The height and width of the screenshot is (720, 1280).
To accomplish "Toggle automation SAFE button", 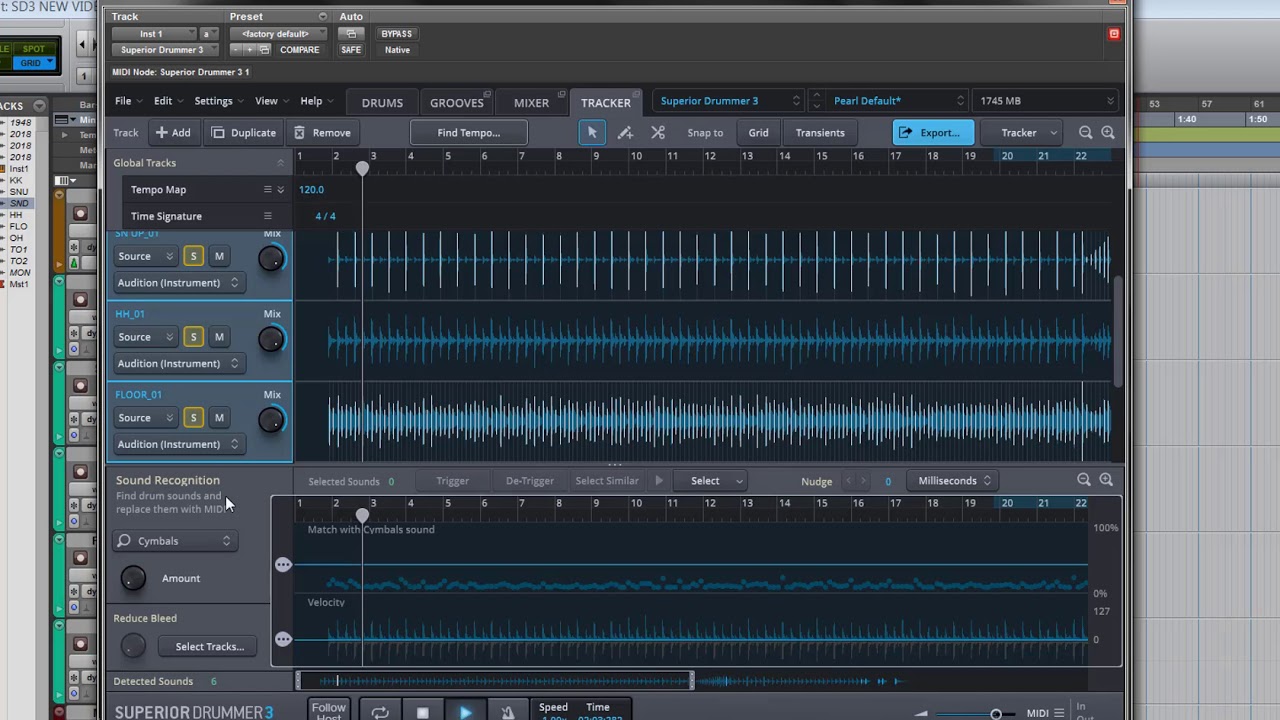I will click(x=351, y=50).
